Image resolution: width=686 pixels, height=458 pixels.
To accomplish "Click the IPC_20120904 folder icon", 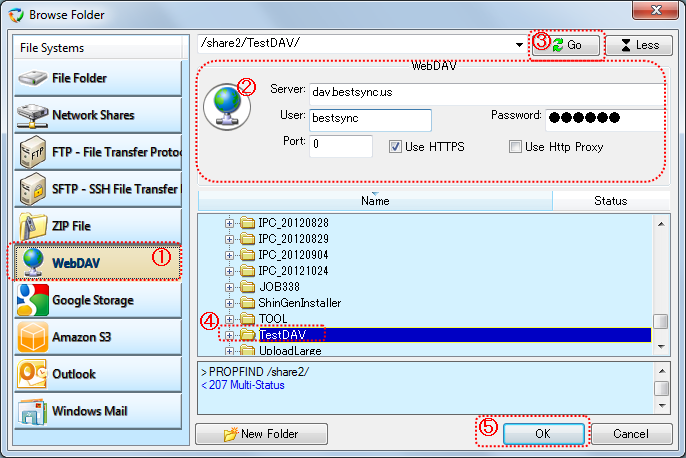I will tap(248, 255).
